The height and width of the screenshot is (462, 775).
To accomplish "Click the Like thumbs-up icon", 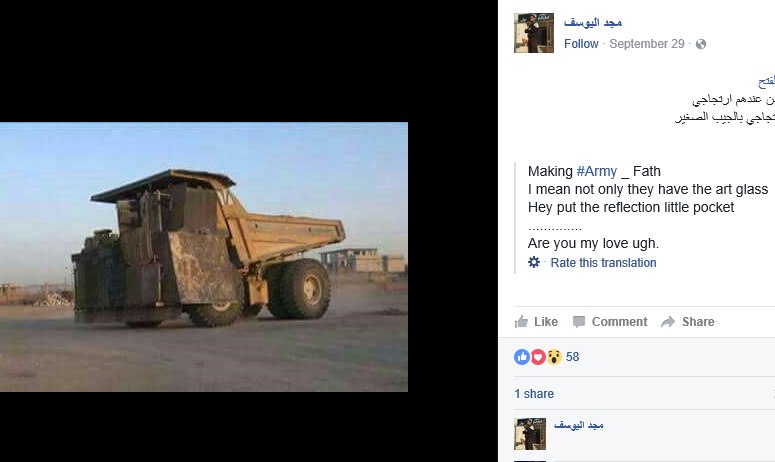I will (x=521, y=322).
